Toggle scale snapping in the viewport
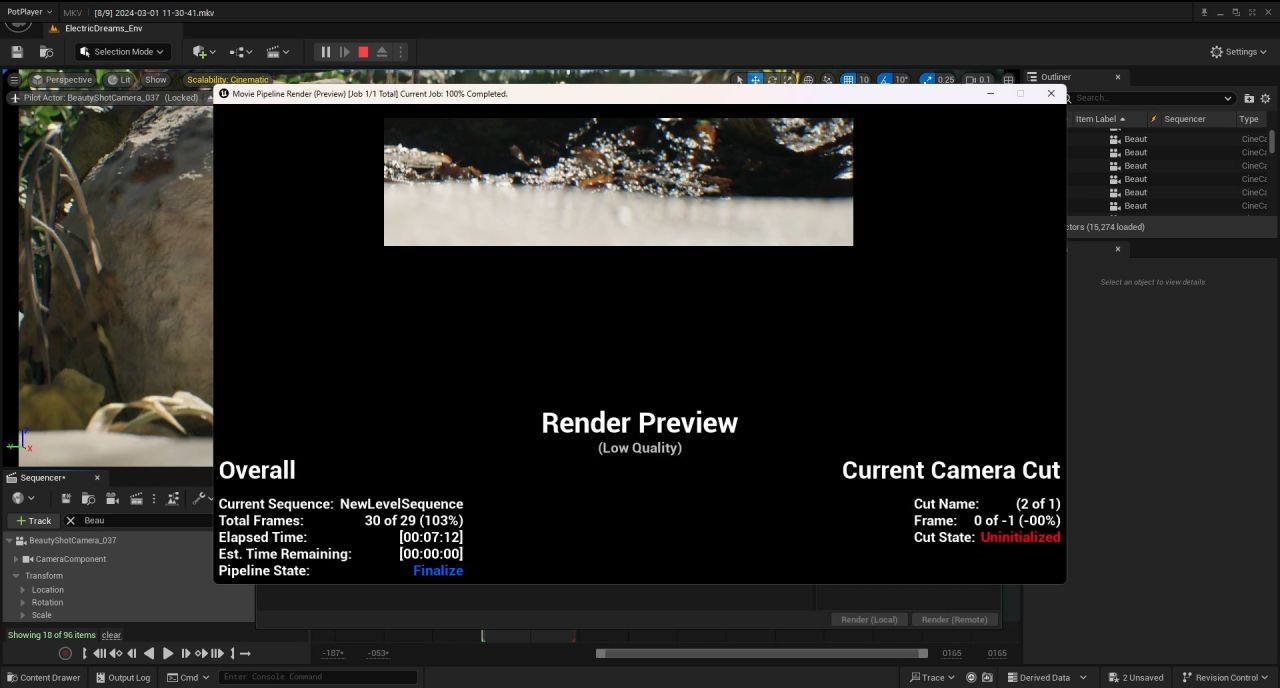 [x=927, y=80]
